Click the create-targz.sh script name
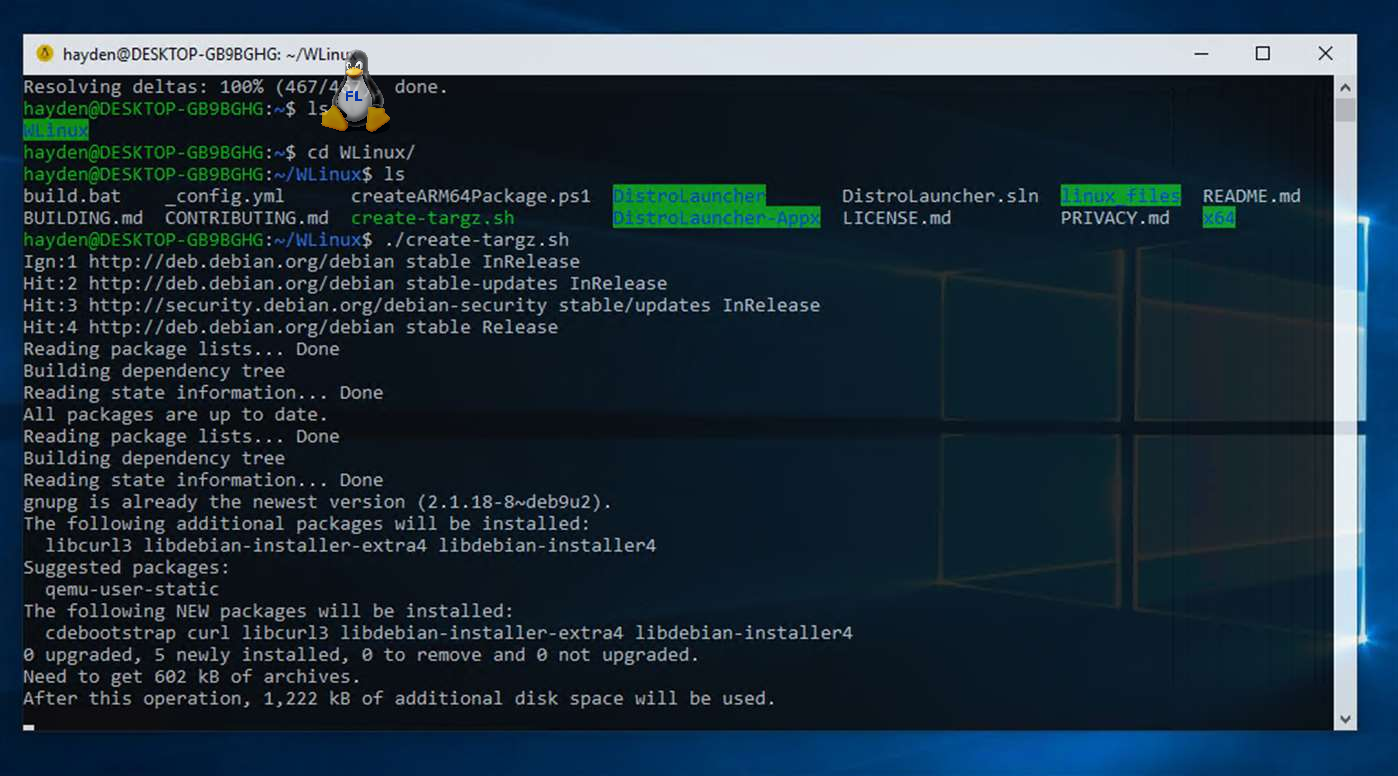The image size is (1398, 776). (x=432, y=218)
